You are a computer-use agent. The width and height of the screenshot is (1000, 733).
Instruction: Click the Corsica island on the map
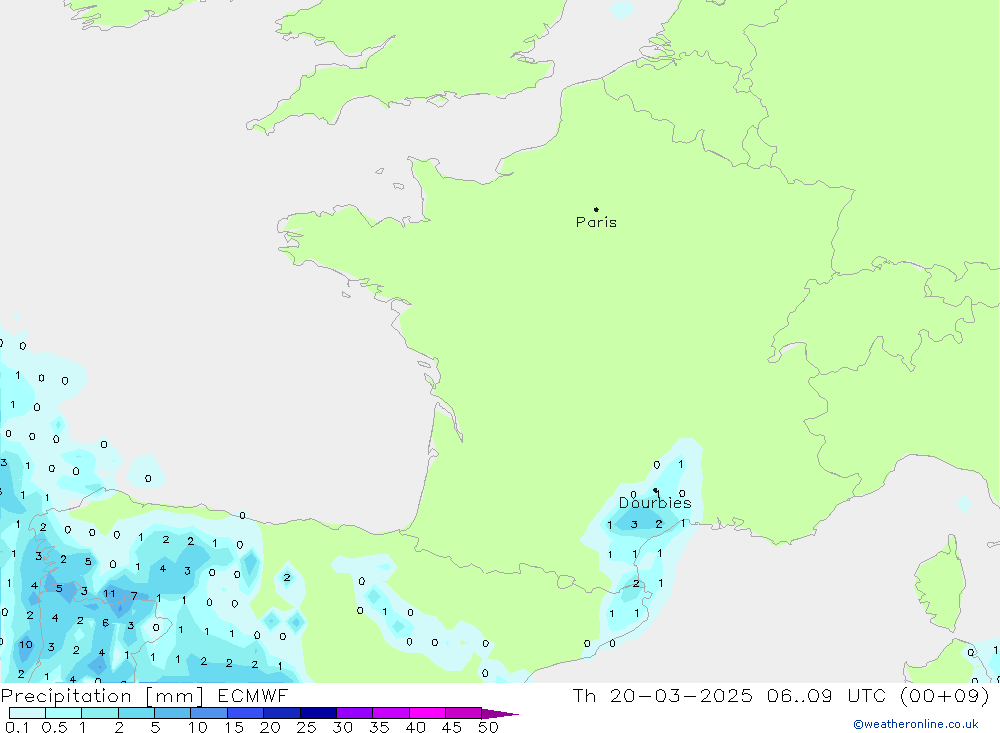pos(941,584)
